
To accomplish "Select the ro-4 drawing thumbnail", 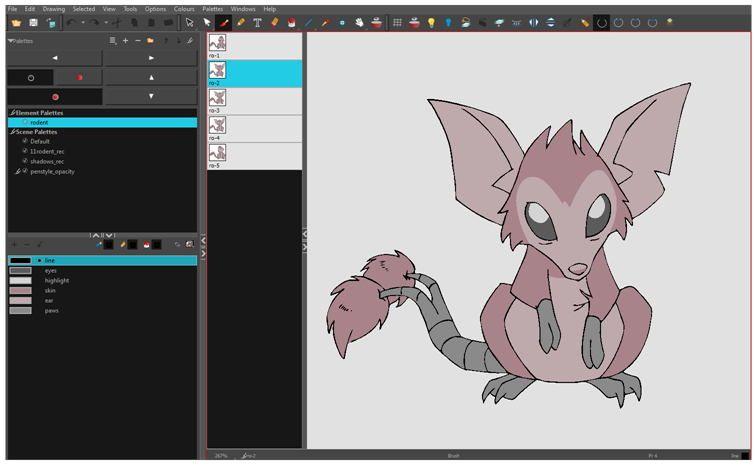I will click(217, 126).
